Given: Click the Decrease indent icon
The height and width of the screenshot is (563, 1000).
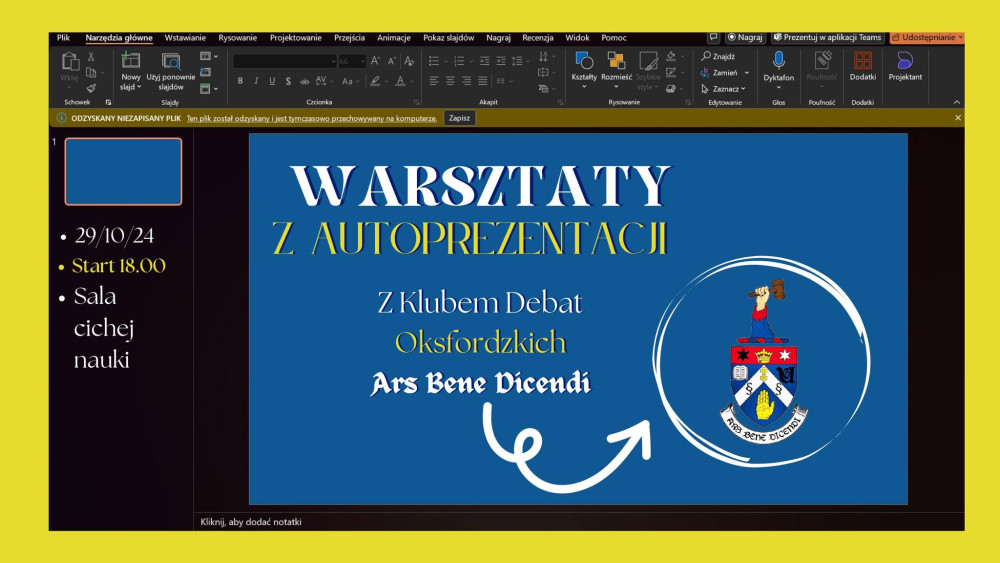Looking at the screenshot, I should coord(485,61).
